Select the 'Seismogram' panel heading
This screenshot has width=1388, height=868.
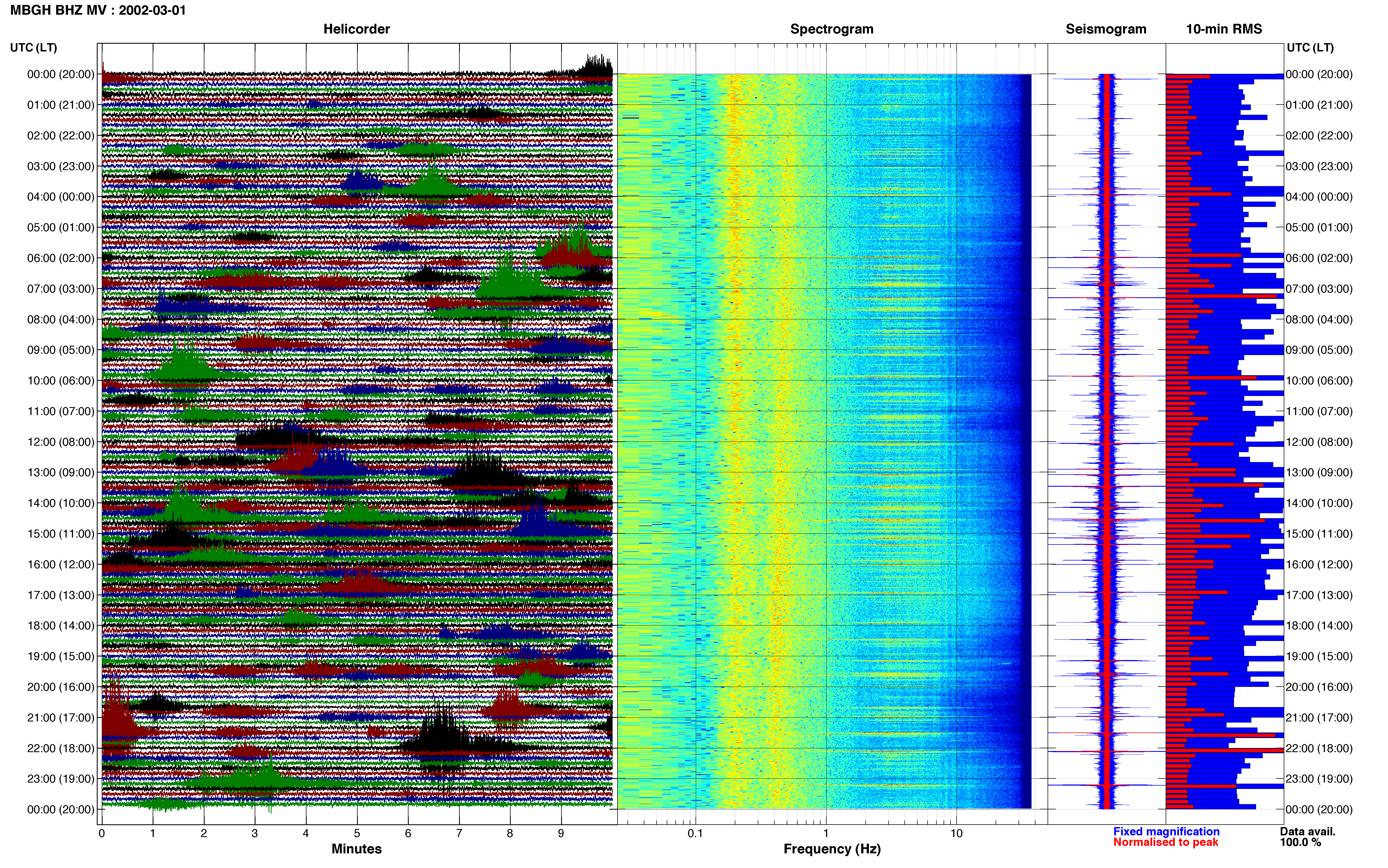coord(1106,29)
